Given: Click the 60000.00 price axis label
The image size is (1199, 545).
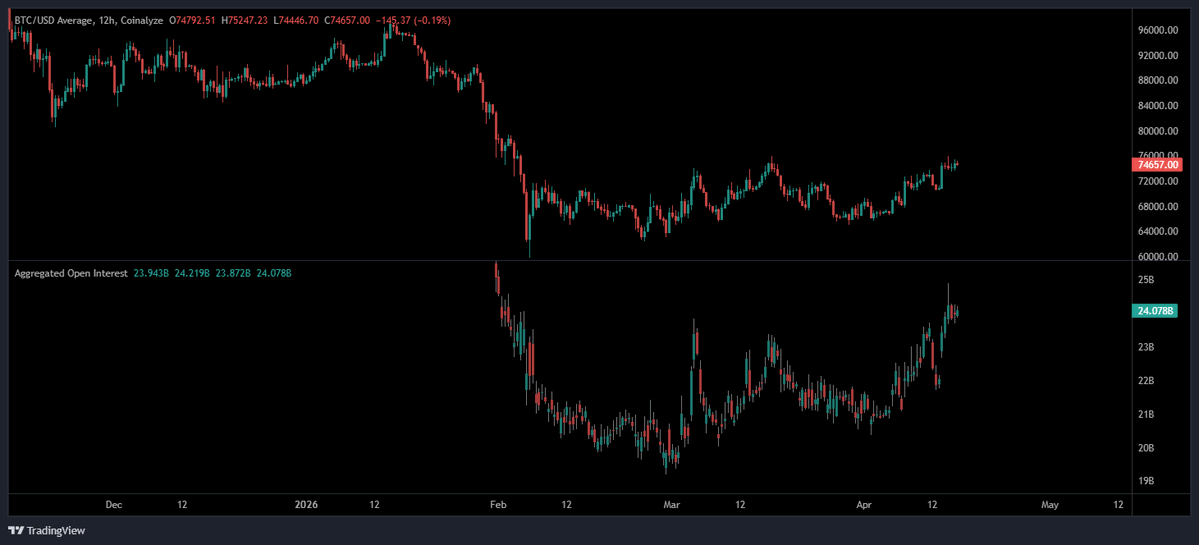Looking at the screenshot, I should click(x=1156, y=257).
